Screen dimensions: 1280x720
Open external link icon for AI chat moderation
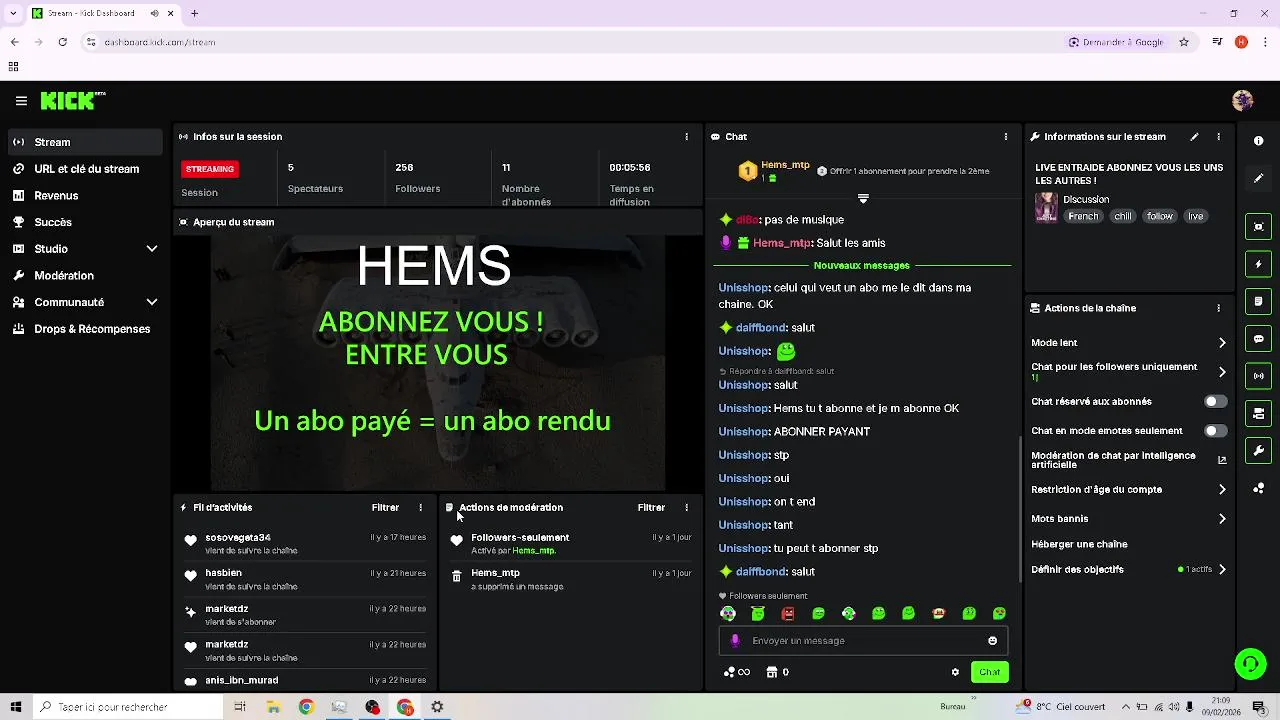pos(1222,460)
